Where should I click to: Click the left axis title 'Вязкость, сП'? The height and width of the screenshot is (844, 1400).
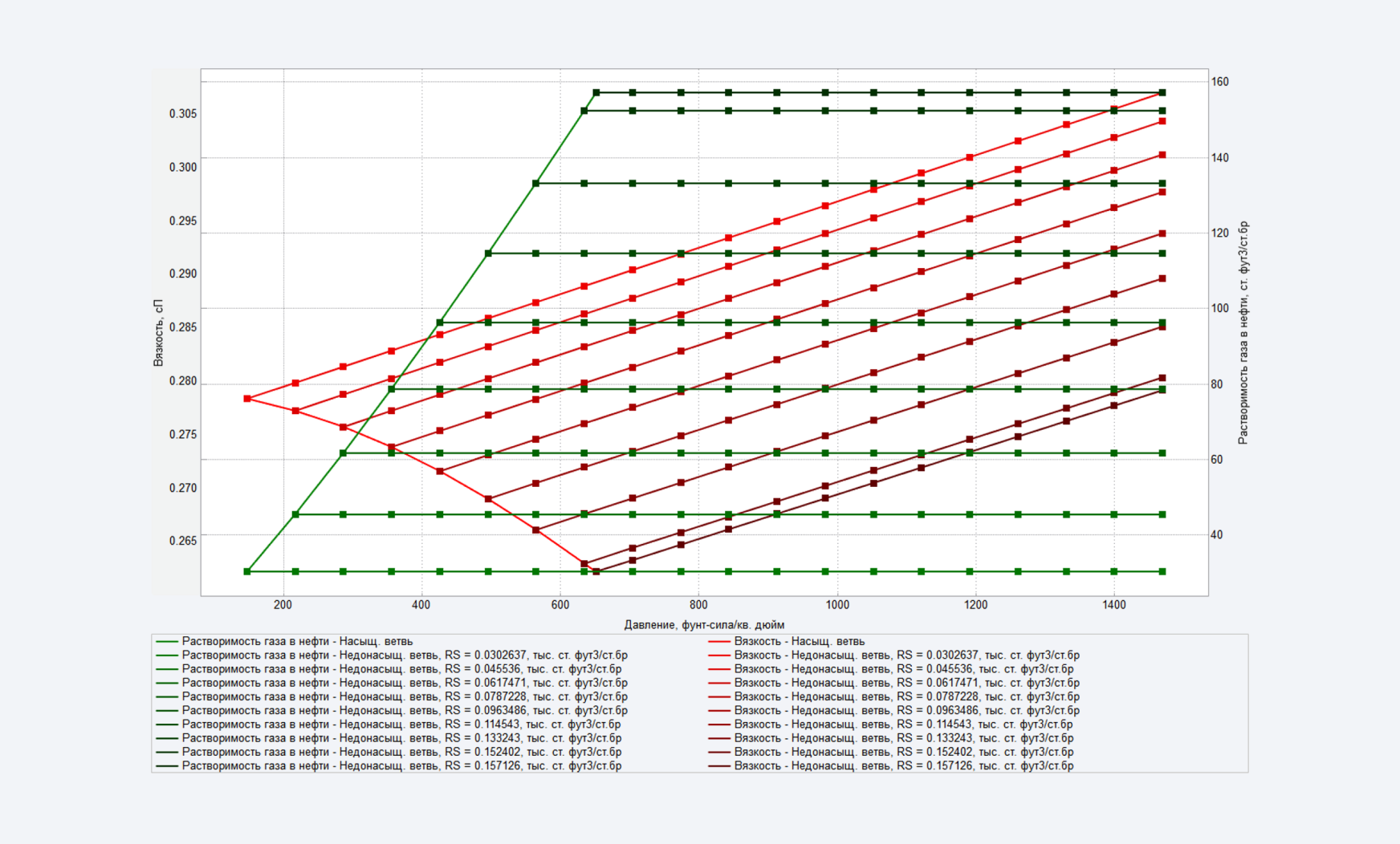pyautogui.click(x=158, y=333)
